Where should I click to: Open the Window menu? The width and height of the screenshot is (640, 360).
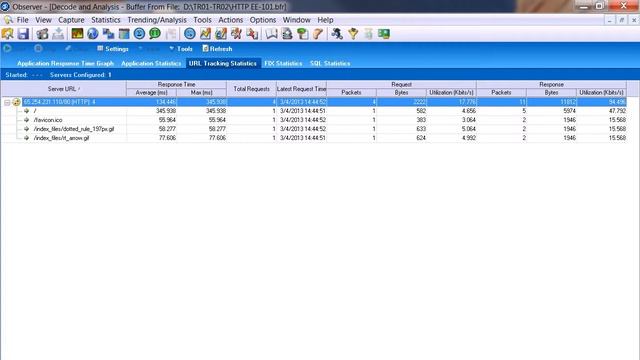pyautogui.click(x=297, y=20)
